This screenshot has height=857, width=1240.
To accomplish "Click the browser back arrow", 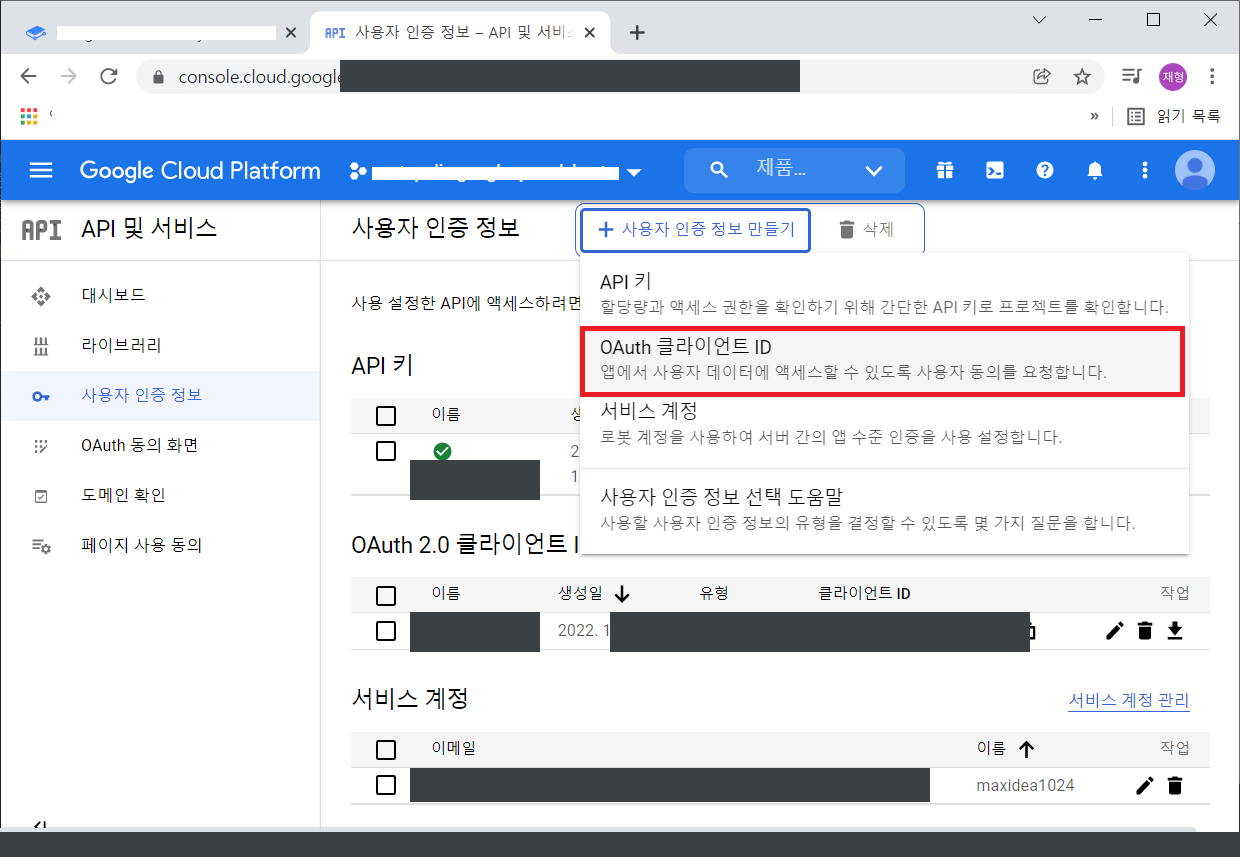I will click(28, 77).
